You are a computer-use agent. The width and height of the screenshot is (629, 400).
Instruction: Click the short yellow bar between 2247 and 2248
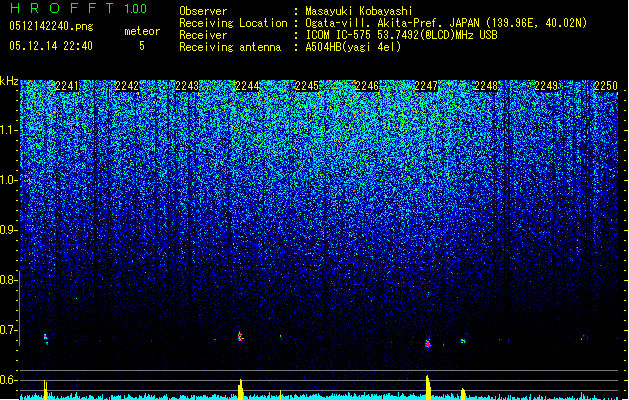tap(463, 394)
